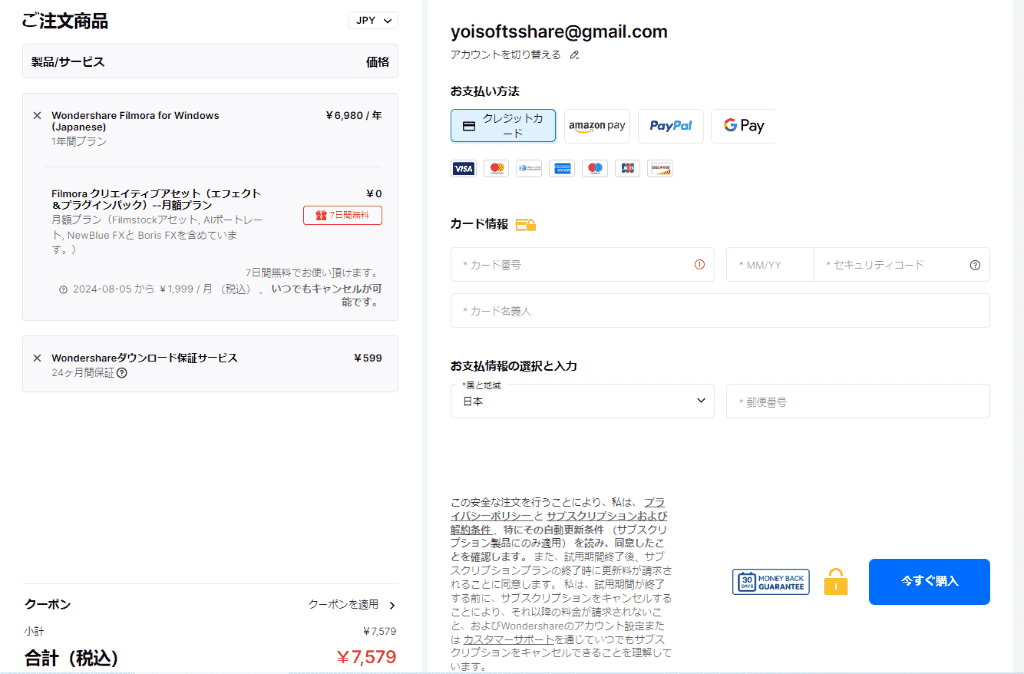Open the サブスクリプションおよび解約条件 link

tap(607, 516)
